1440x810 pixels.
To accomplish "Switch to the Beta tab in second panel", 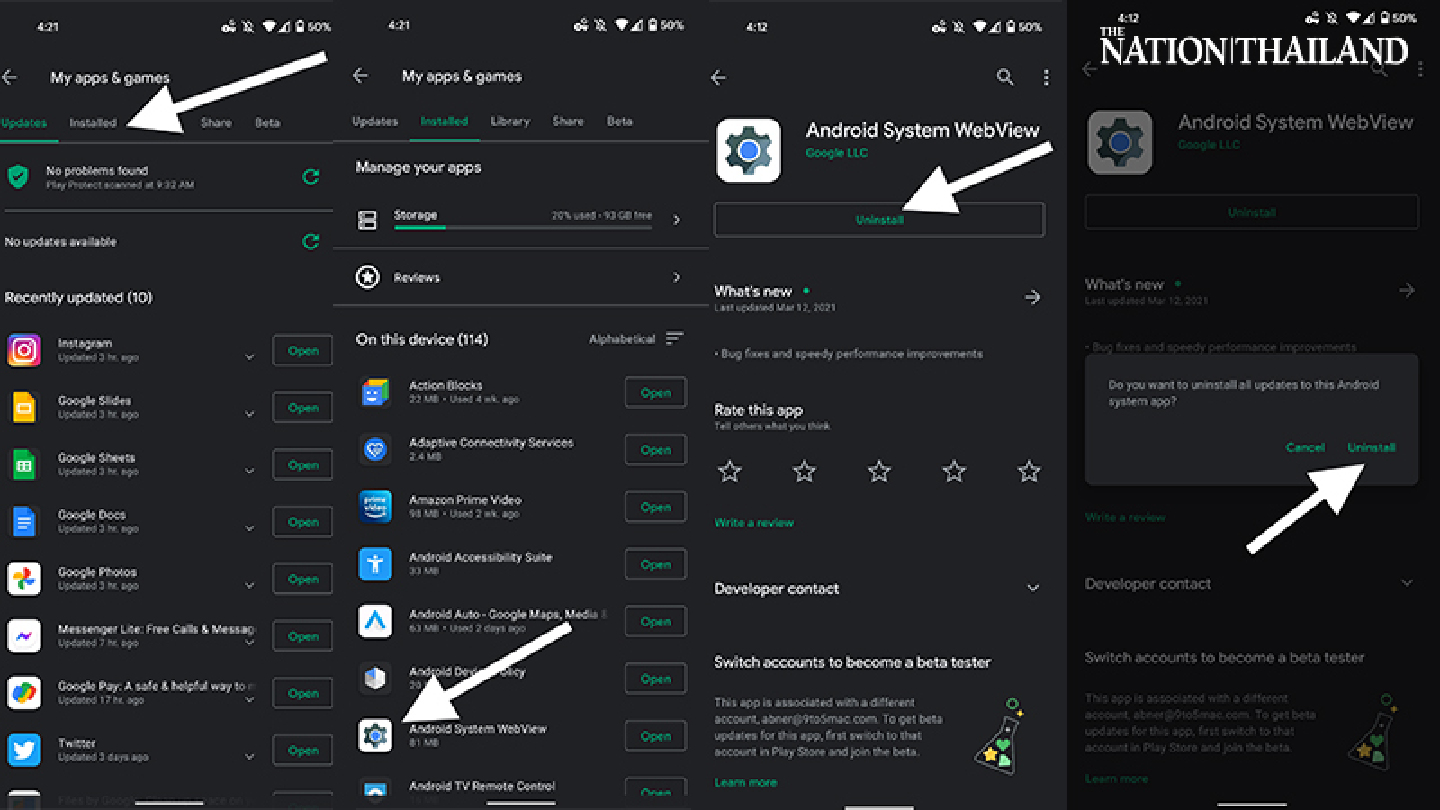I will click(x=620, y=121).
